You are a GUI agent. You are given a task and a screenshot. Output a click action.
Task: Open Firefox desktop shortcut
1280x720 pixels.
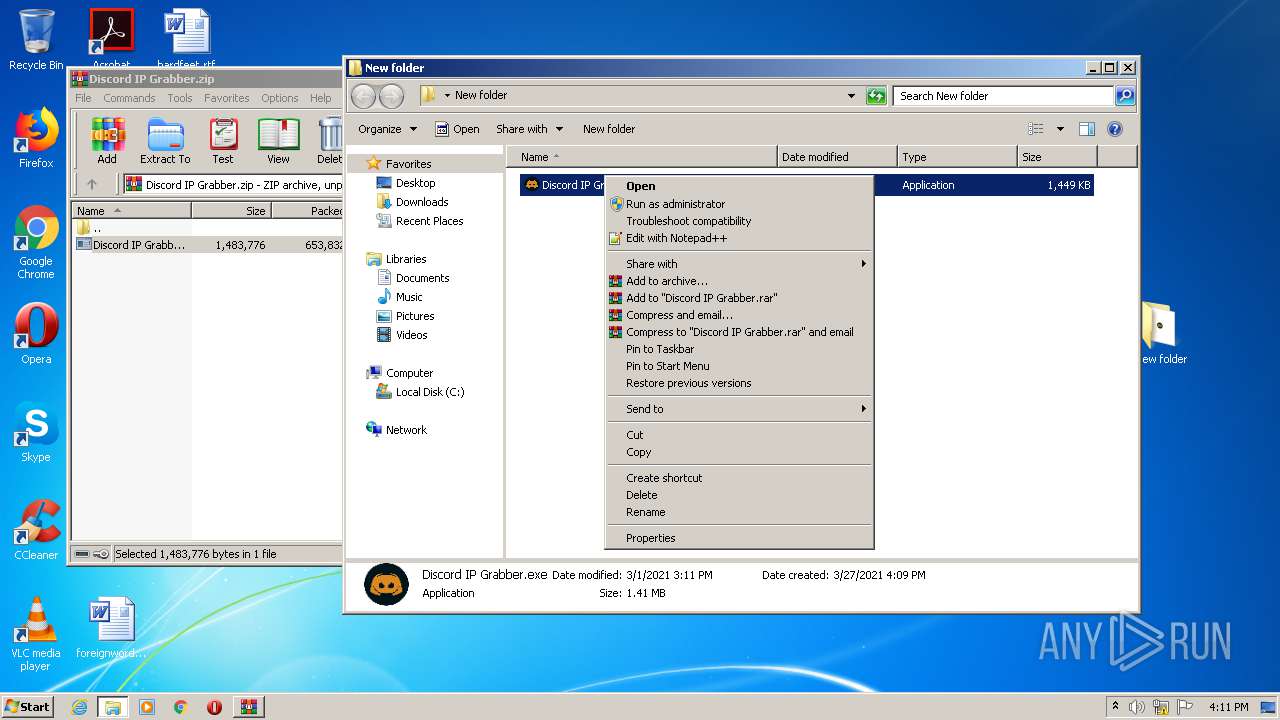pos(36,138)
